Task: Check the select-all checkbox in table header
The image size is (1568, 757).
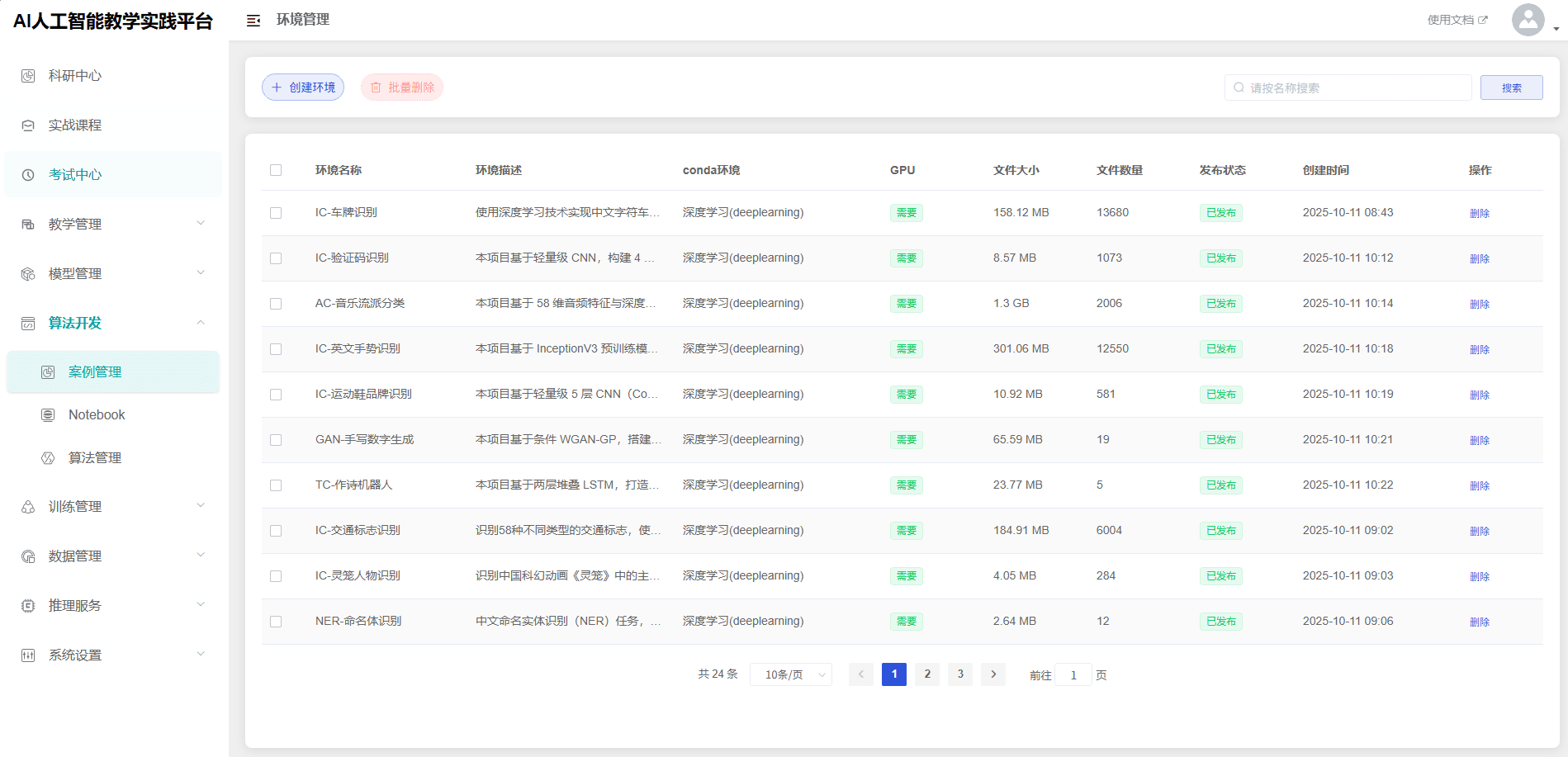Action: 276,170
